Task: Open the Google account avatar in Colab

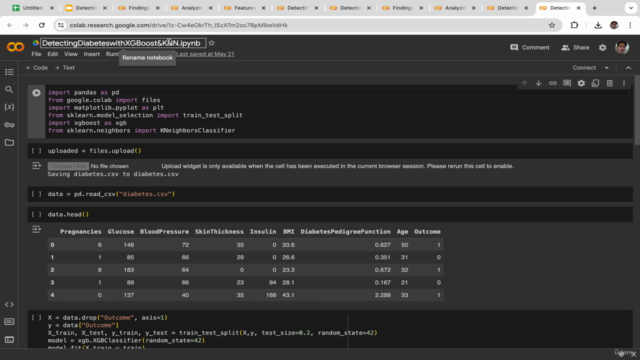Action: coord(622,47)
